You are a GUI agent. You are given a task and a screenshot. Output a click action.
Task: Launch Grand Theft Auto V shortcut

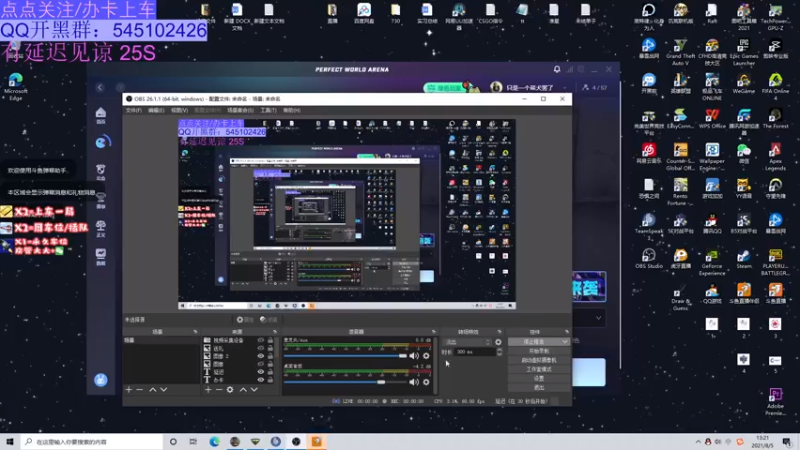(x=680, y=53)
